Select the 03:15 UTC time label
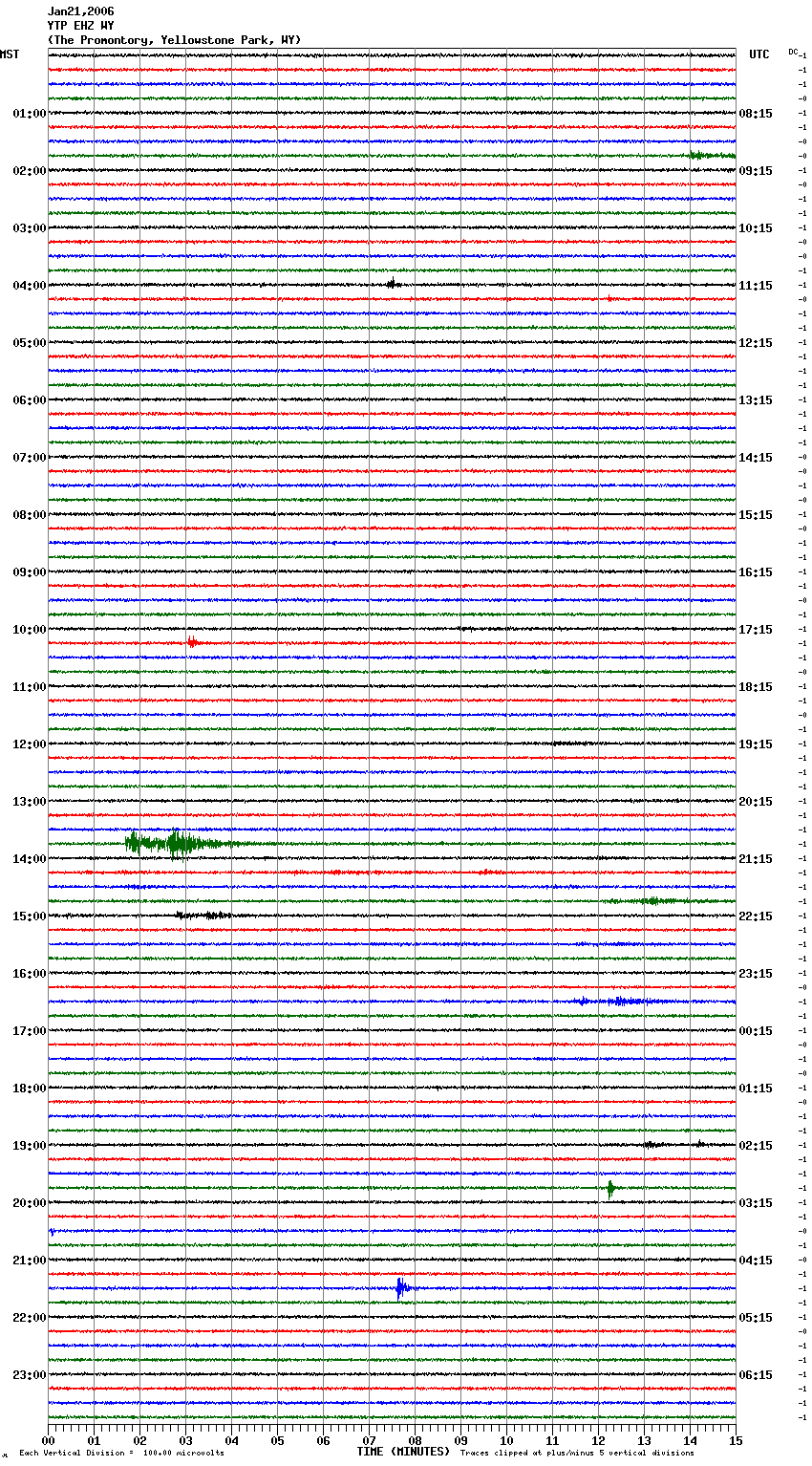Viewport: 812px width, 1466px height. tap(756, 1203)
